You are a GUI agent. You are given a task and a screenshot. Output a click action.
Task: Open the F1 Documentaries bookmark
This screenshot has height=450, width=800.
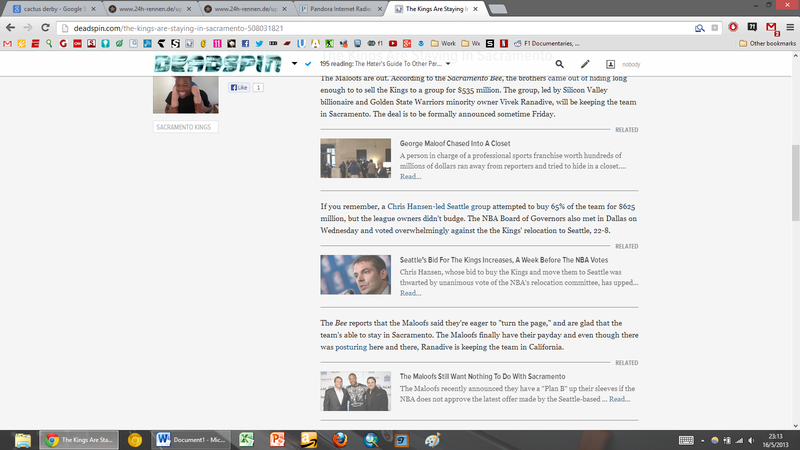pos(546,43)
